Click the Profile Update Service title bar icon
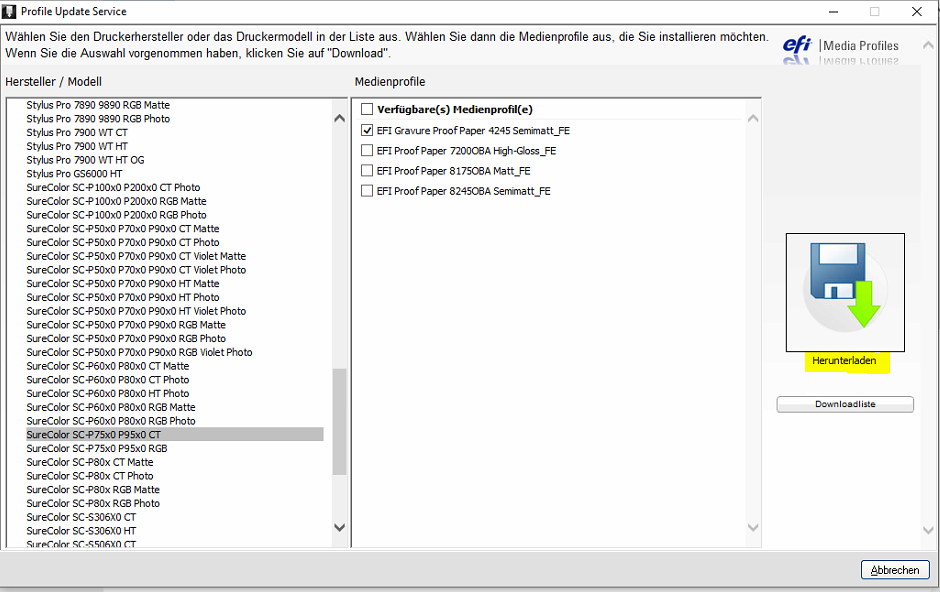The height and width of the screenshot is (592, 940). point(10,11)
